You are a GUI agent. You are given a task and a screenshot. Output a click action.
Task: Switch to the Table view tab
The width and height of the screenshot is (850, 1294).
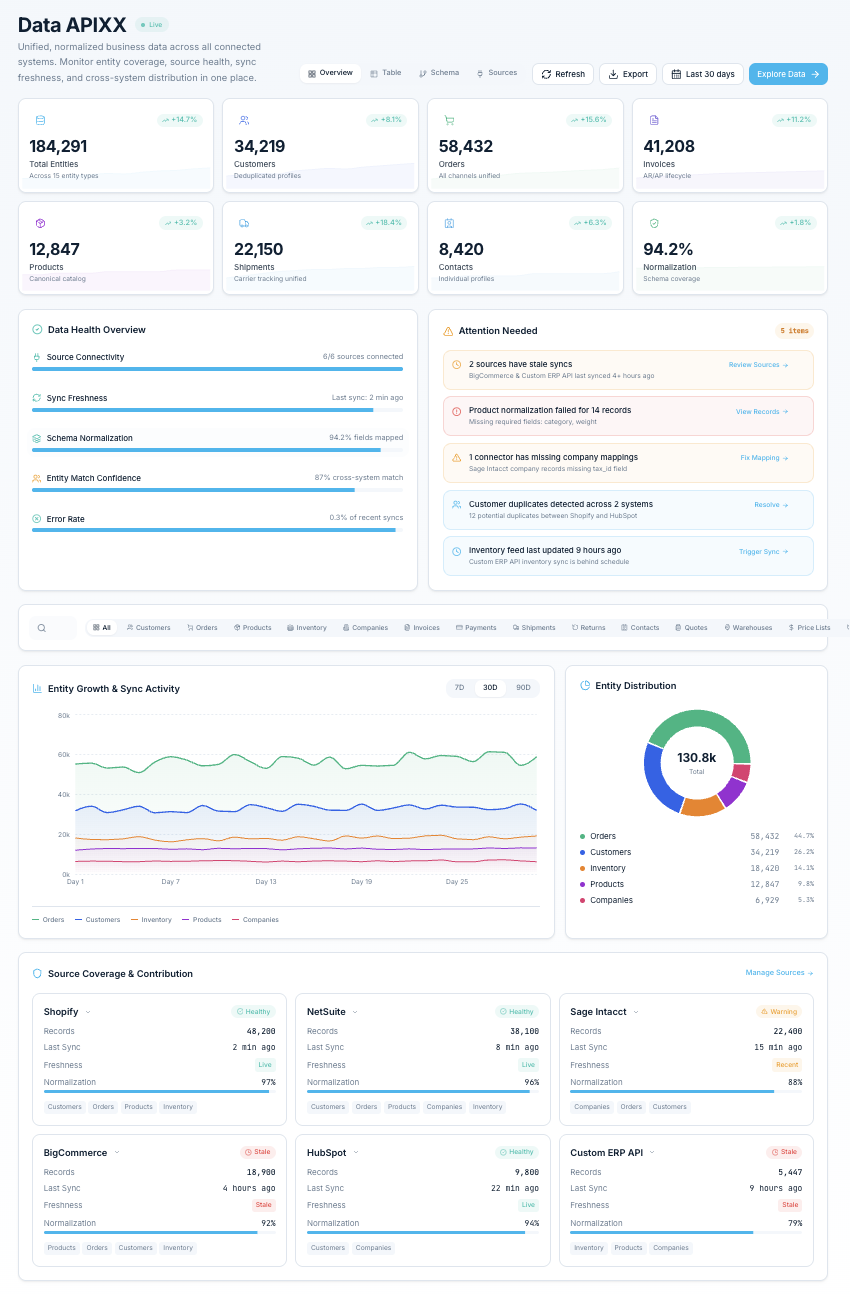(x=387, y=73)
